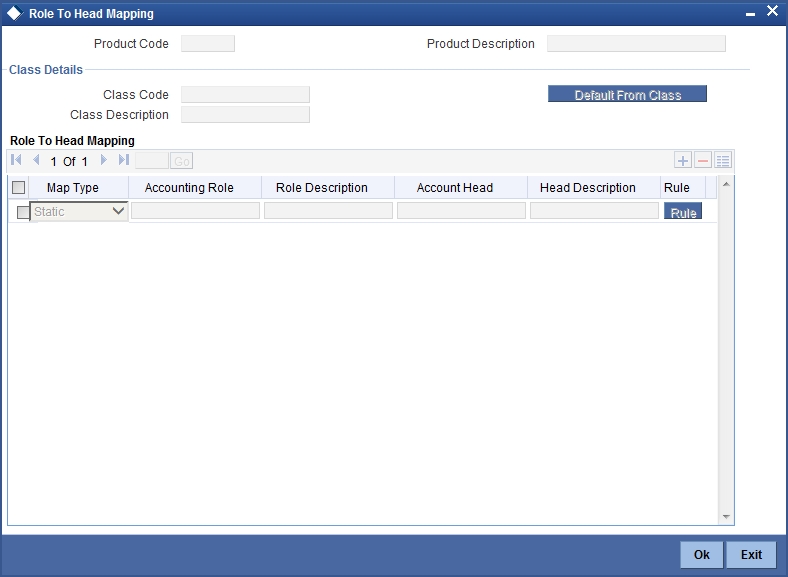Click the Rule button in the row

[x=683, y=212]
